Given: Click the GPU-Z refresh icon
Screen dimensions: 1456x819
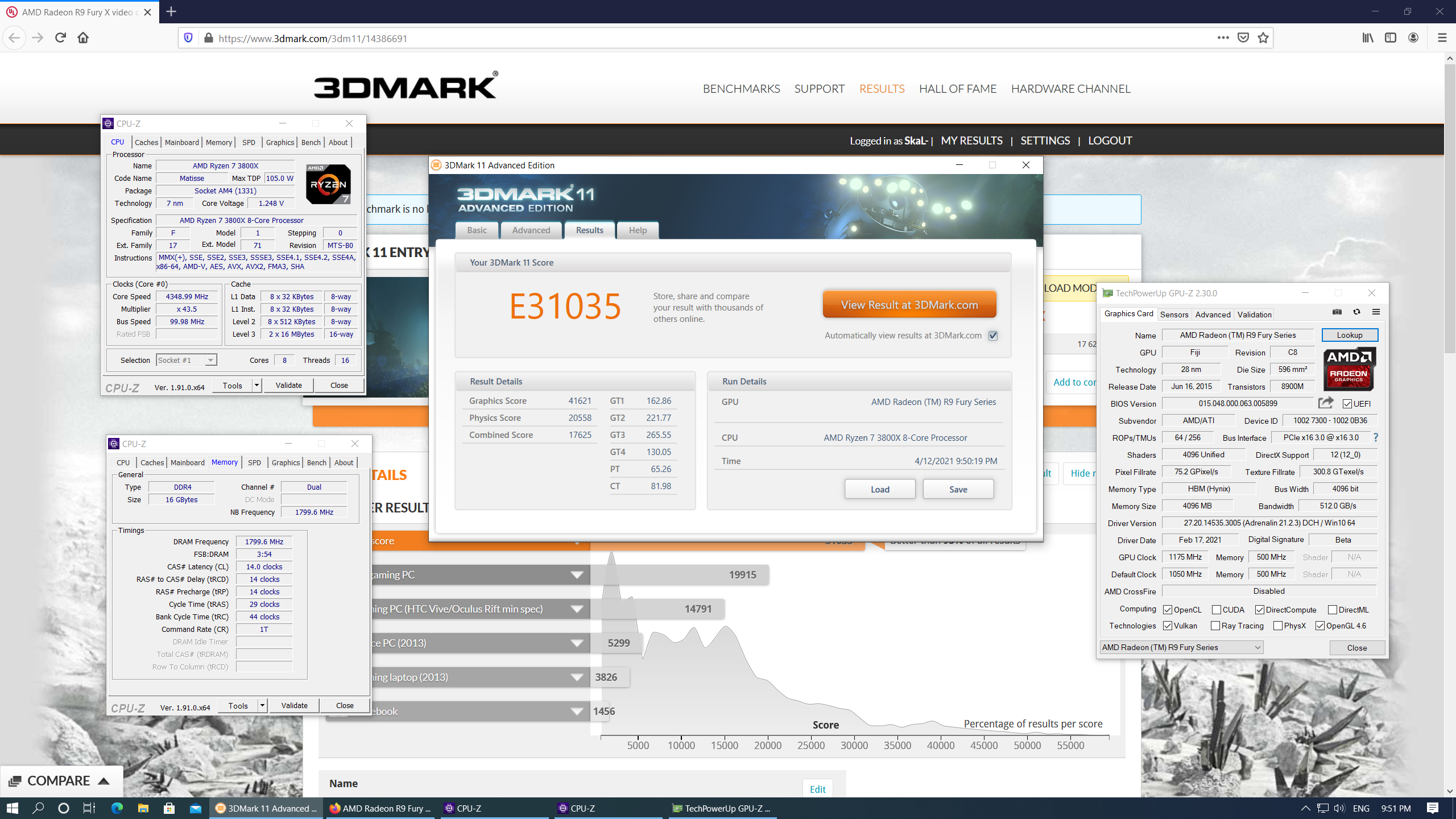Looking at the screenshot, I should pyautogui.click(x=1356, y=312).
